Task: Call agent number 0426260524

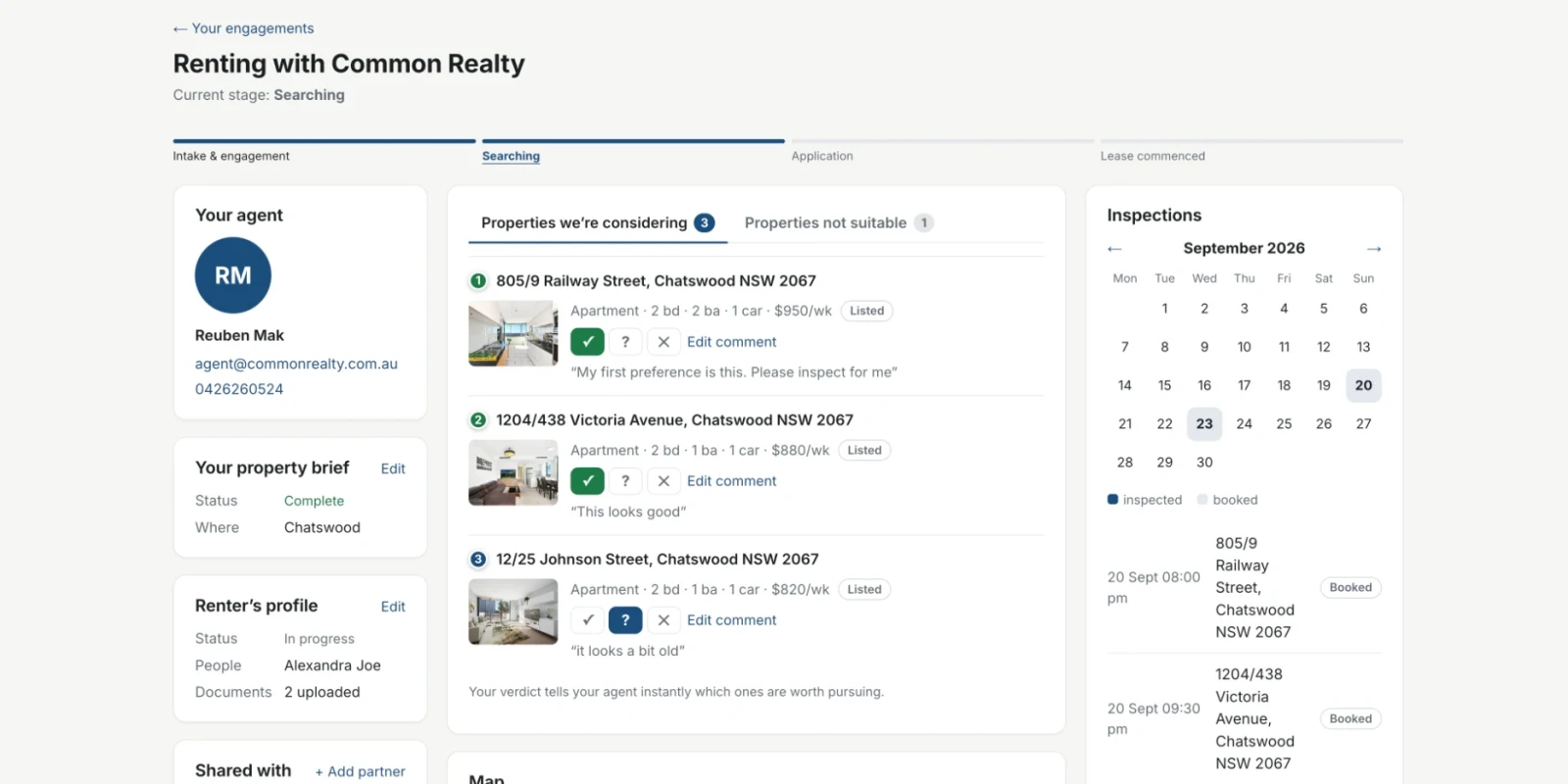Action: 239,389
